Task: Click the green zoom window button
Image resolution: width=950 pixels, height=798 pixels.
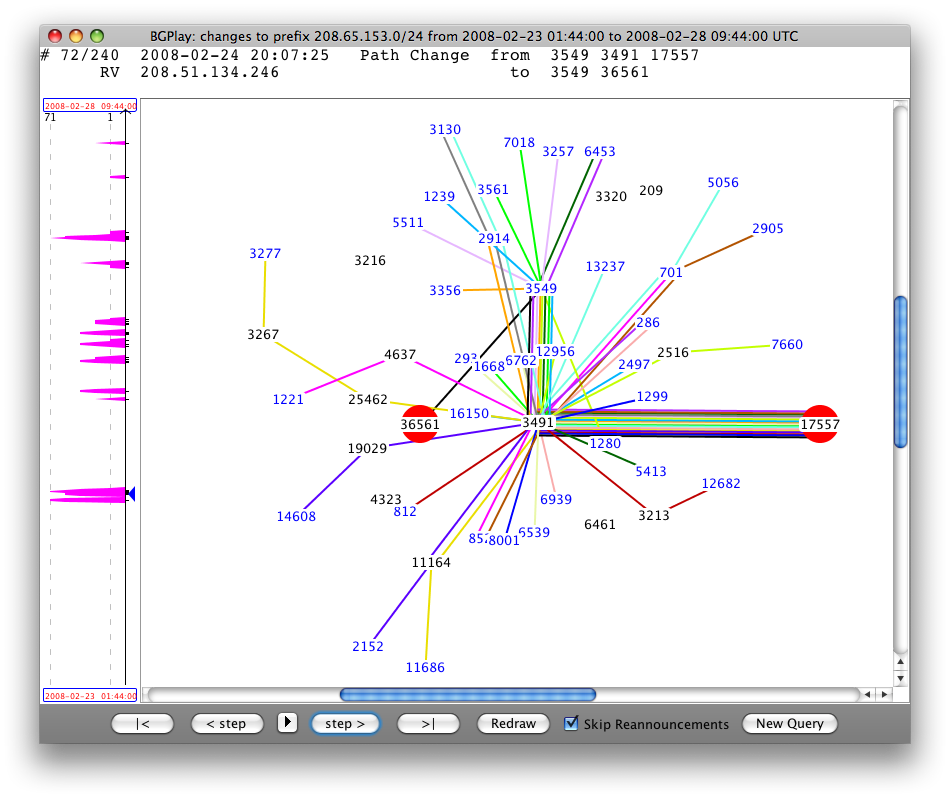Action: pyautogui.click(x=98, y=36)
